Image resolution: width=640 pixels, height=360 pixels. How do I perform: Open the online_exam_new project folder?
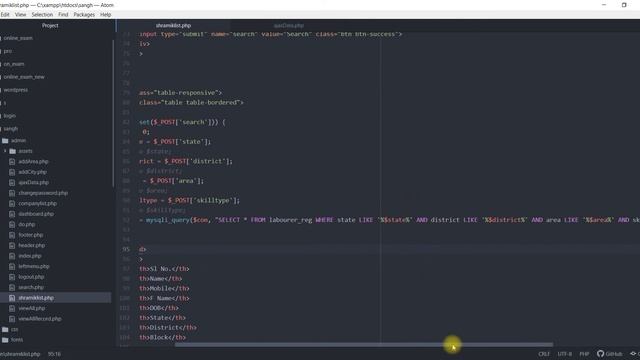point(24,77)
